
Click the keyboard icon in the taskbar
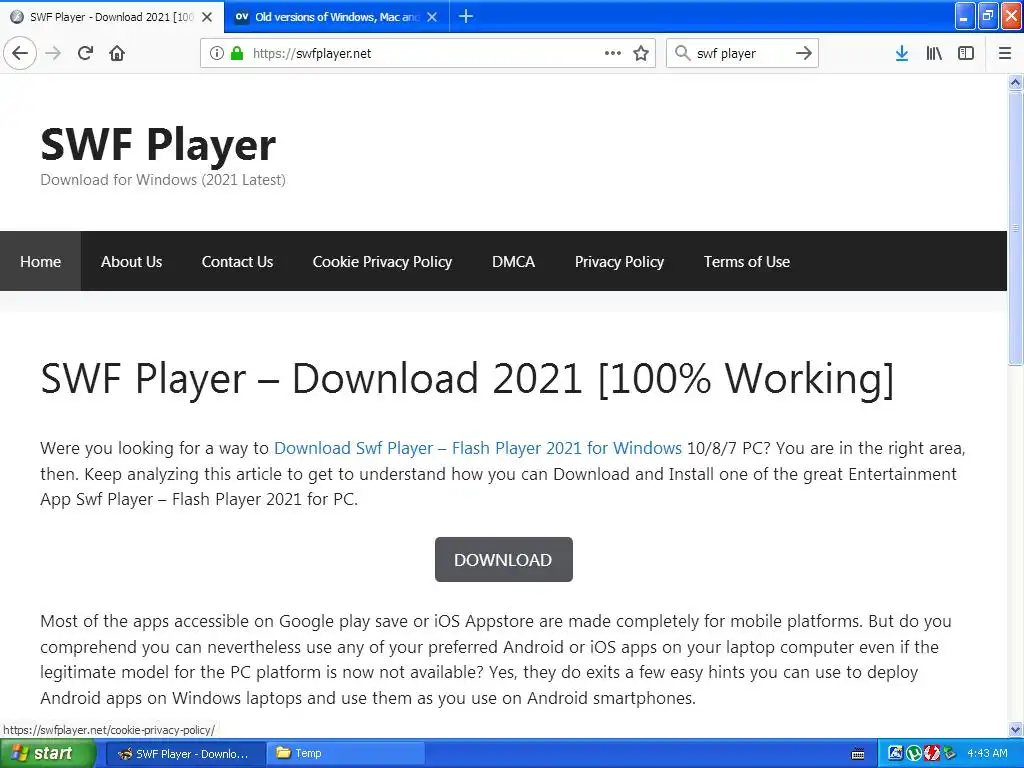tap(858, 754)
